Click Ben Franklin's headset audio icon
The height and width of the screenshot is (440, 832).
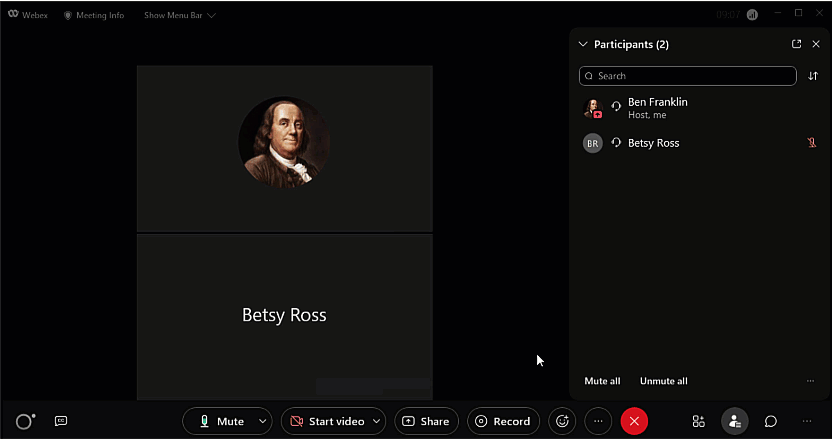616,106
